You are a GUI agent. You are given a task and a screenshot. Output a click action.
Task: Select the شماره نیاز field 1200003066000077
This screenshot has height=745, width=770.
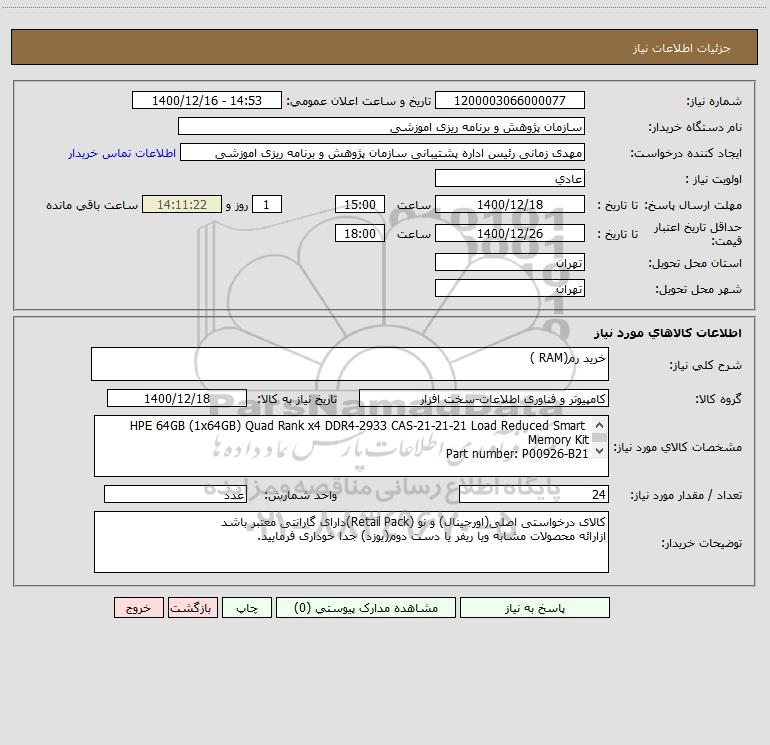click(x=510, y=100)
